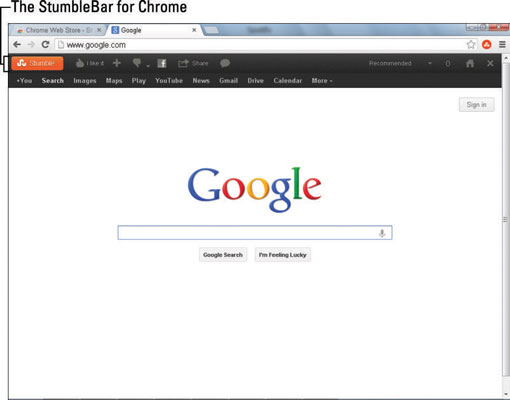Screen dimensions: 510x400
Task: Click the vertical scrollbar on the right
Action: click(505, 219)
